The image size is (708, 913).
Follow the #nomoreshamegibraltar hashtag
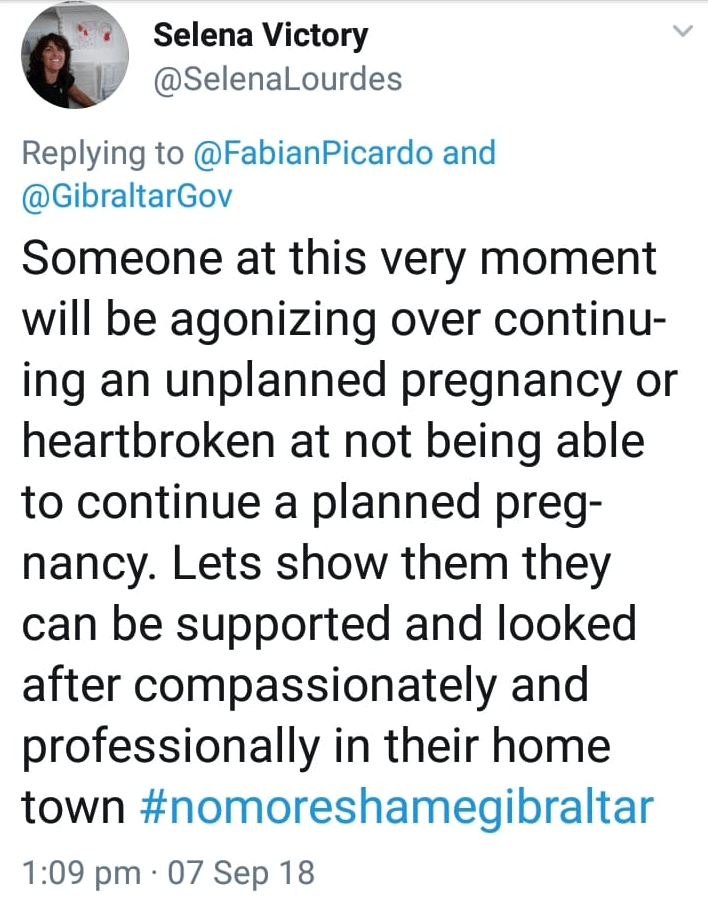[396, 807]
